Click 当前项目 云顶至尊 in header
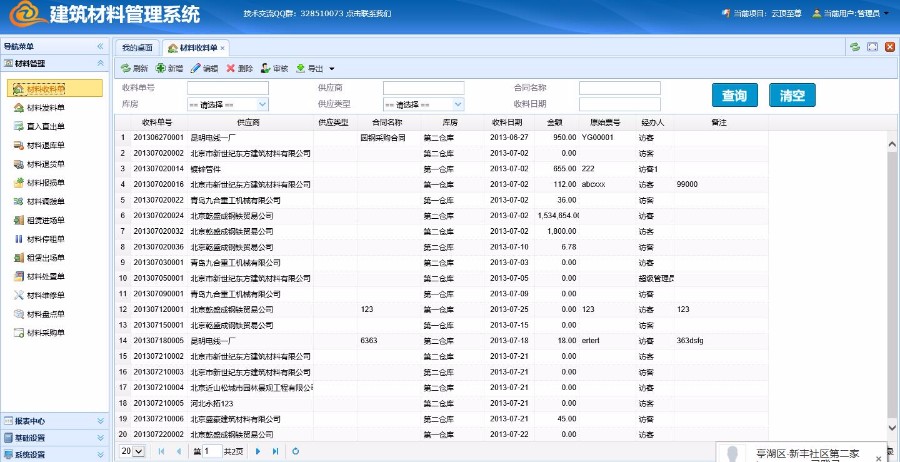Screen dimensions: 900x462 click(762, 13)
